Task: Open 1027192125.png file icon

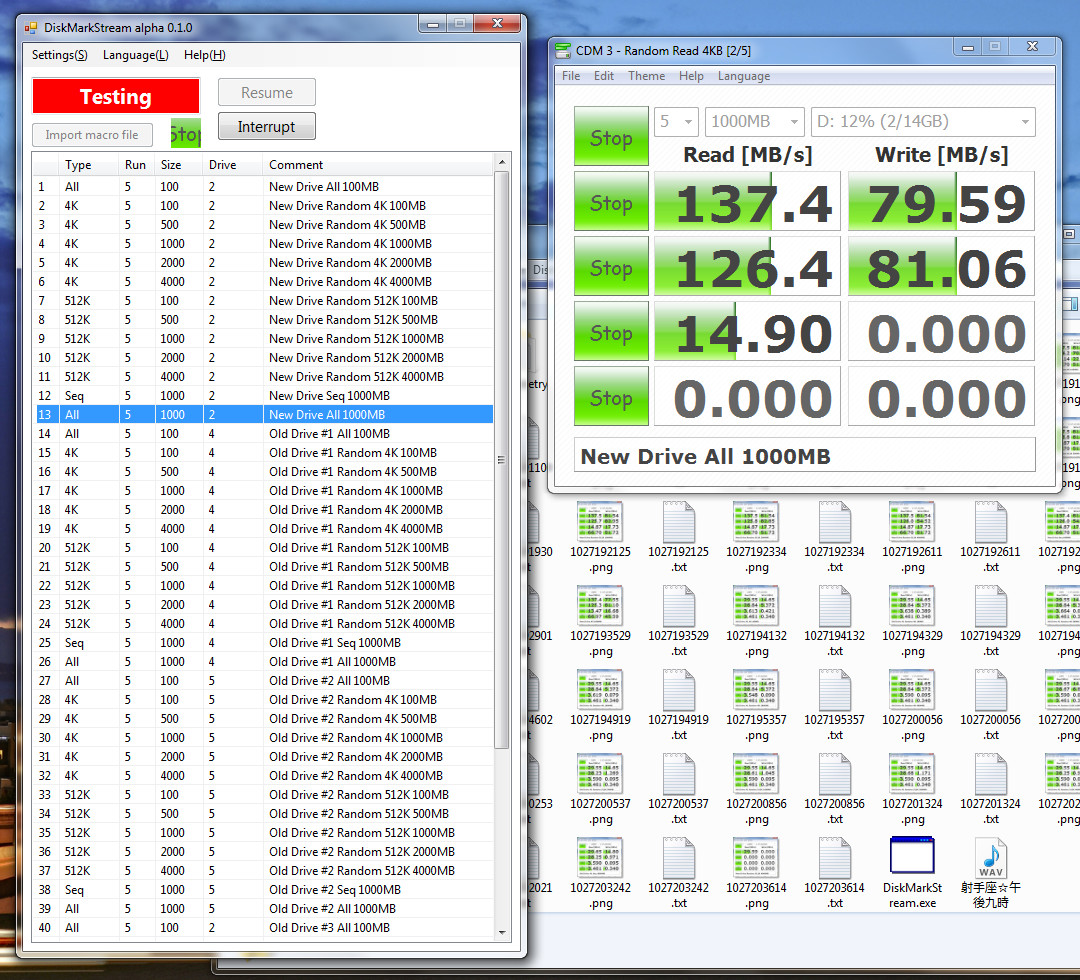Action: (x=600, y=522)
